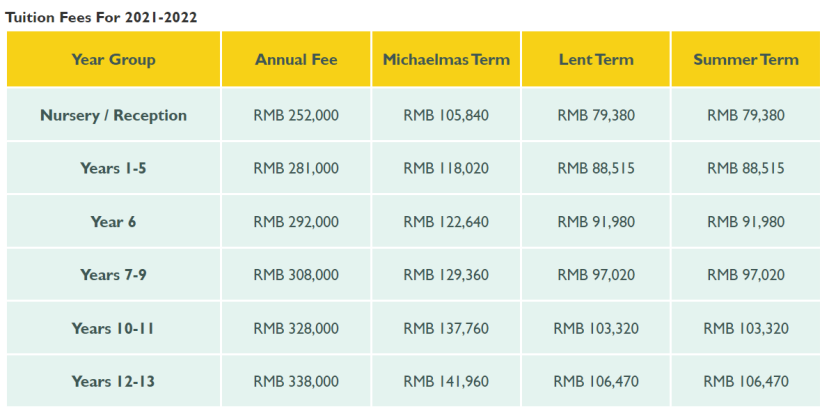Click the Tuition Fees For 2021-2022 title
829x416 pixels.
coord(101,17)
